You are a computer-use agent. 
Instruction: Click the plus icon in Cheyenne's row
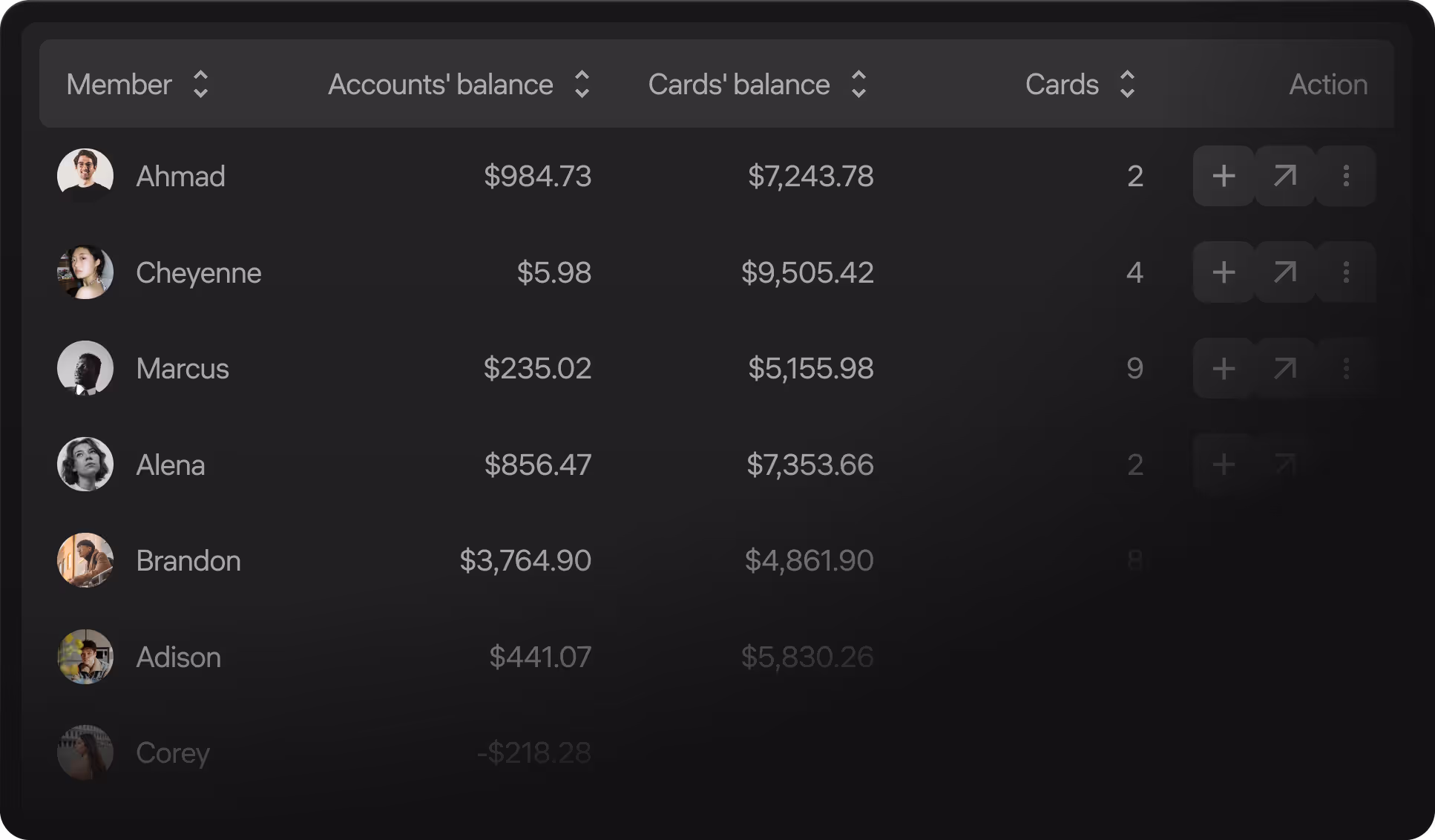click(x=1224, y=272)
